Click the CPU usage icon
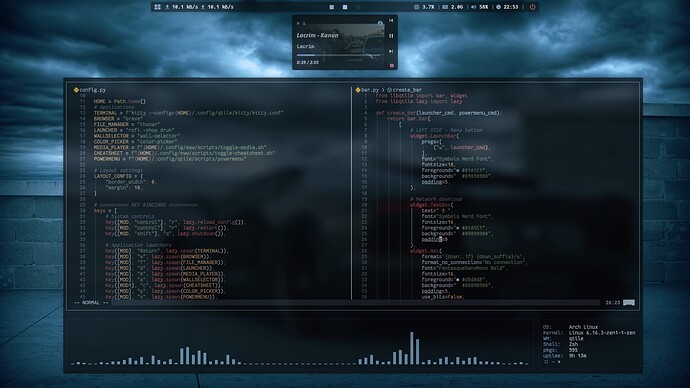The width and height of the screenshot is (690, 388). pyautogui.click(x=416, y=7)
